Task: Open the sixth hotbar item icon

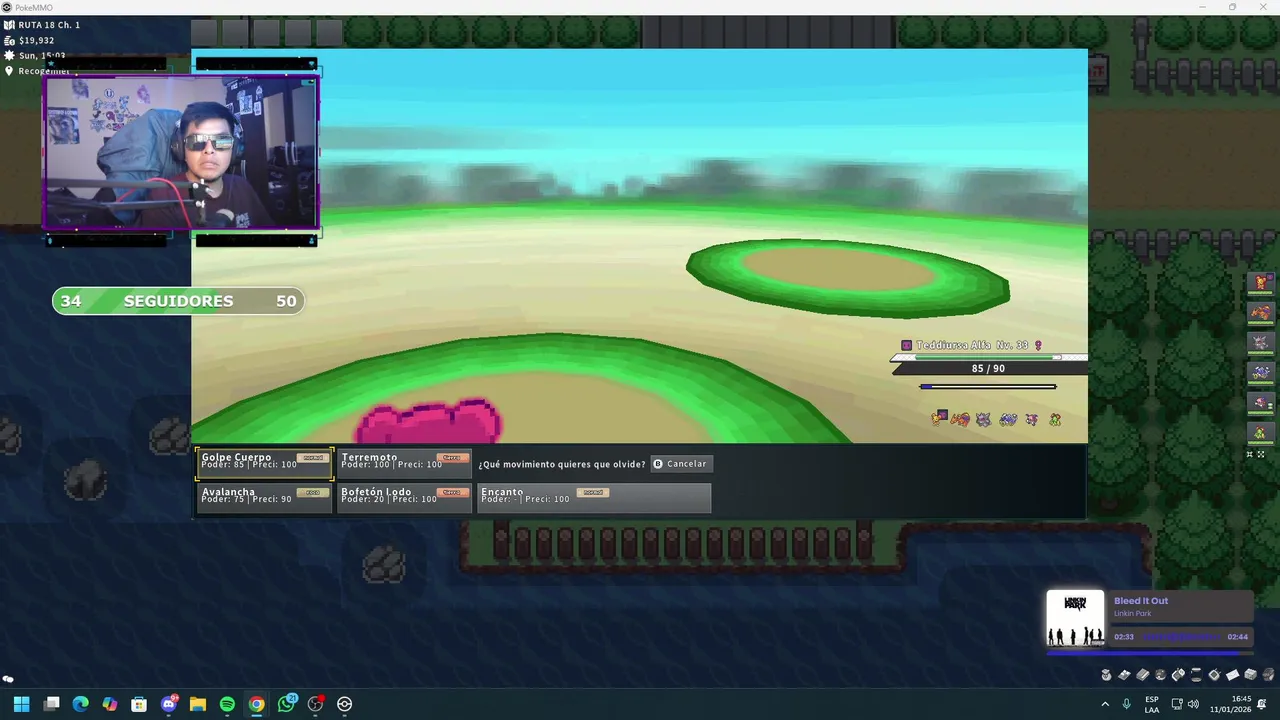Action: click(x=1196, y=675)
